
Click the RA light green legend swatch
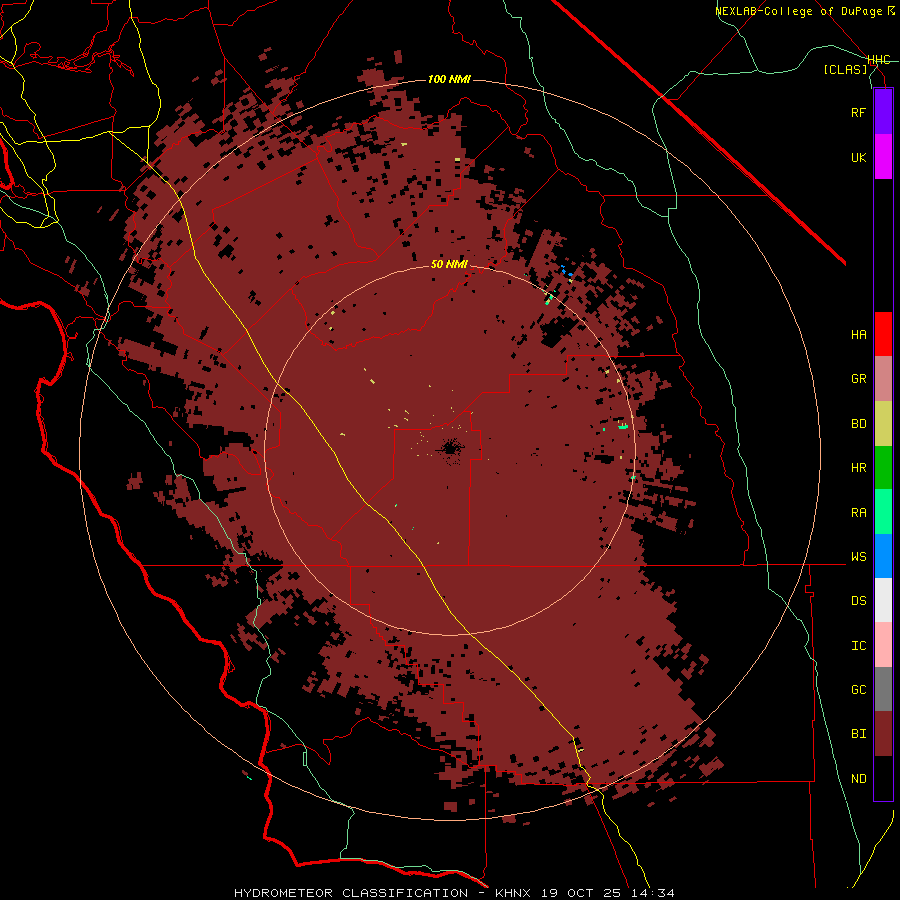[883, 512]
